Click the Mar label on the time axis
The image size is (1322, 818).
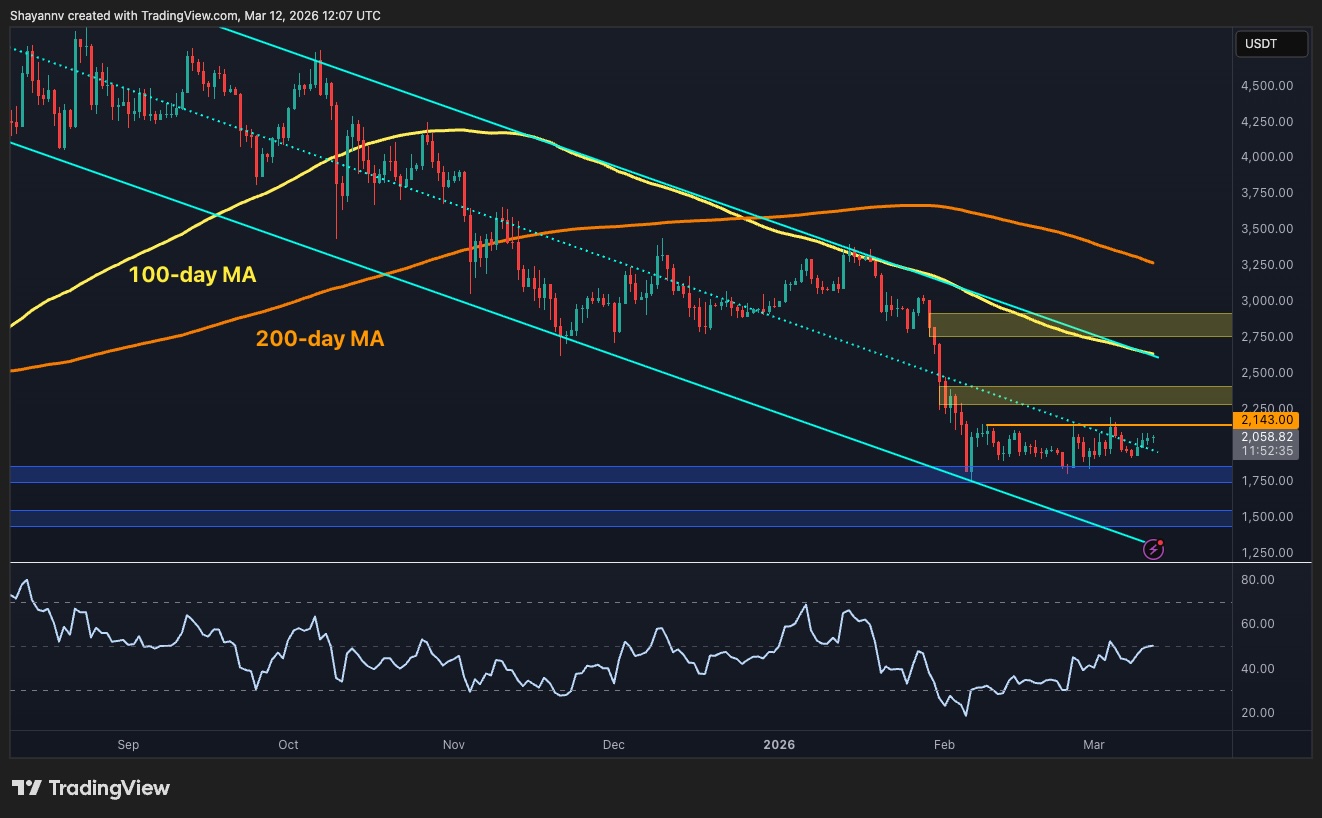[x=1093, y=744]
